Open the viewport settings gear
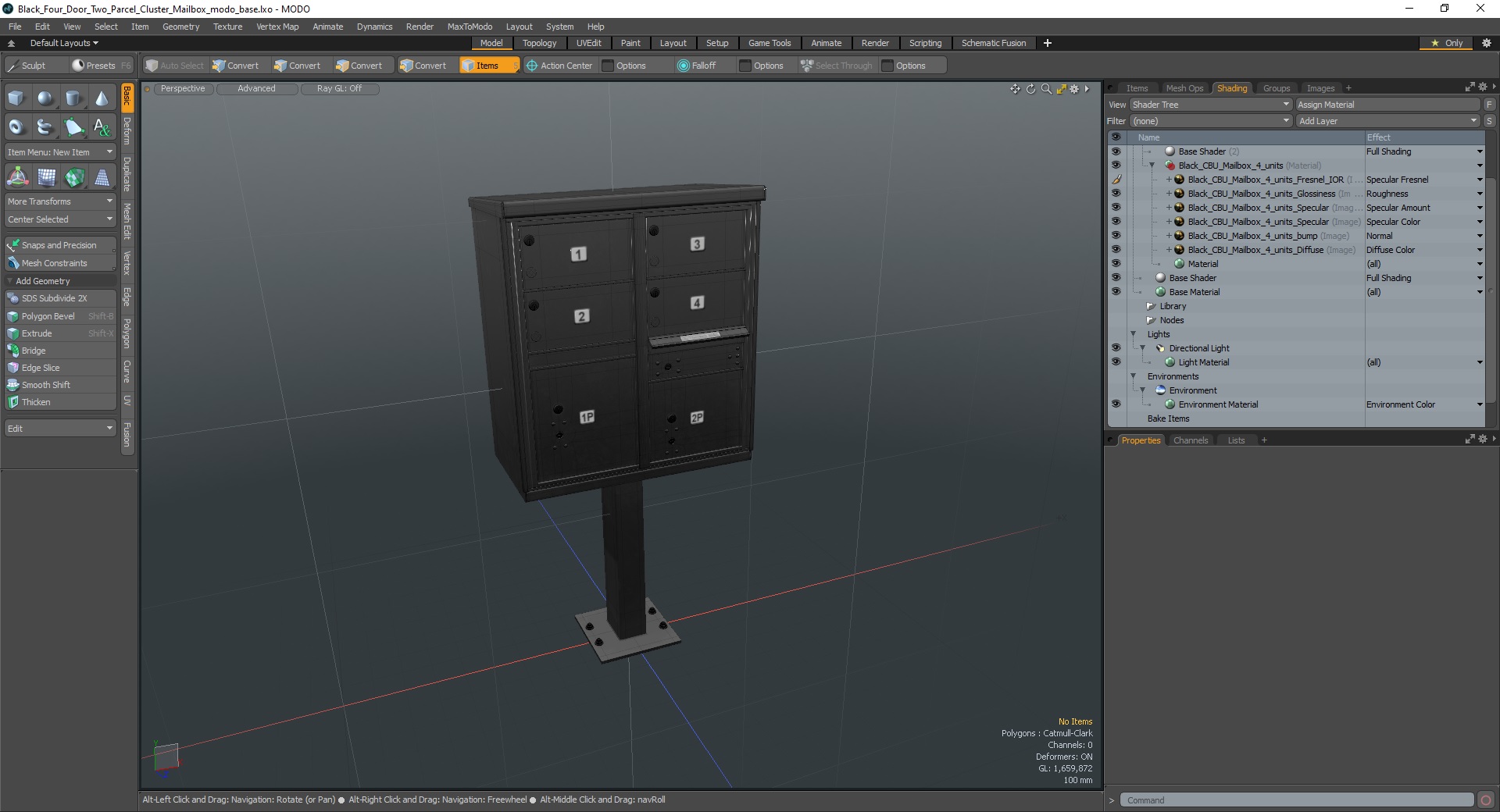This screenshot has width=1500, height=812. point(1074,89)
